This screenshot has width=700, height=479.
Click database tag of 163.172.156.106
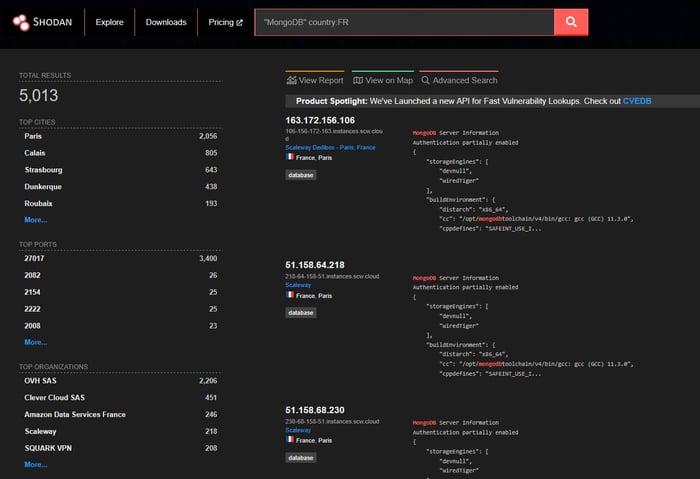click(300, 175)
